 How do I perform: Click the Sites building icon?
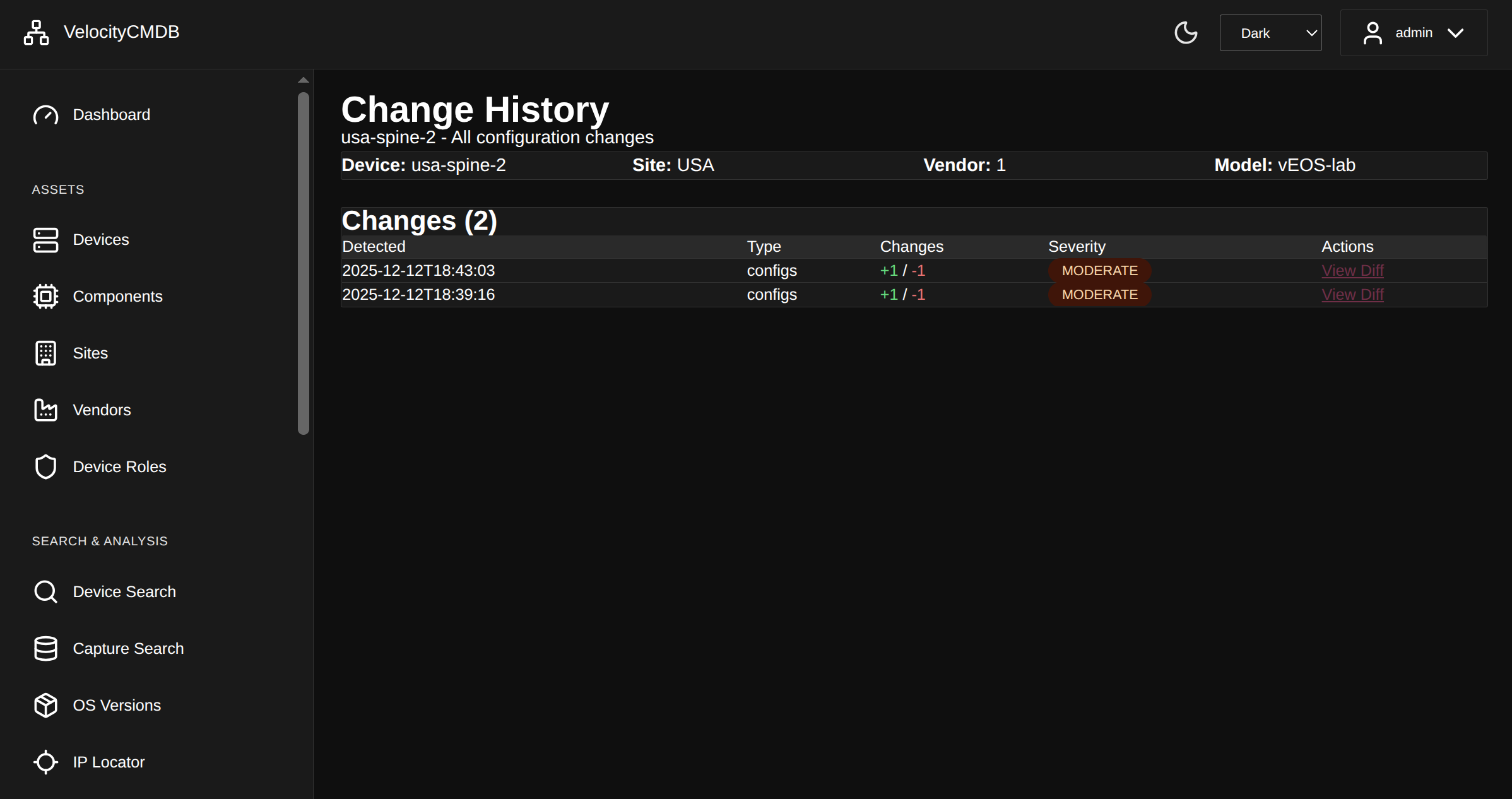(45, 353)
